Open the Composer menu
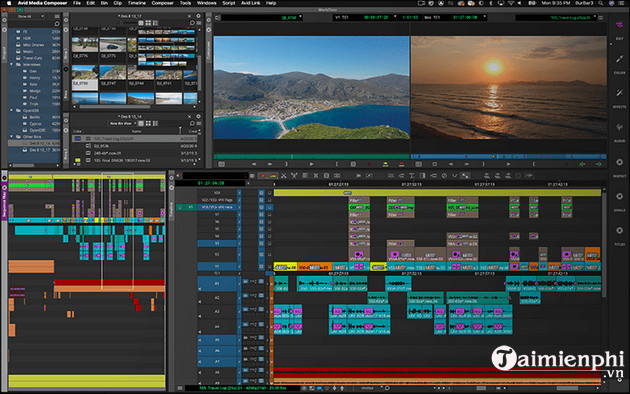The width and height of the screenshot is (630, 394). click(x=162, y=3)
